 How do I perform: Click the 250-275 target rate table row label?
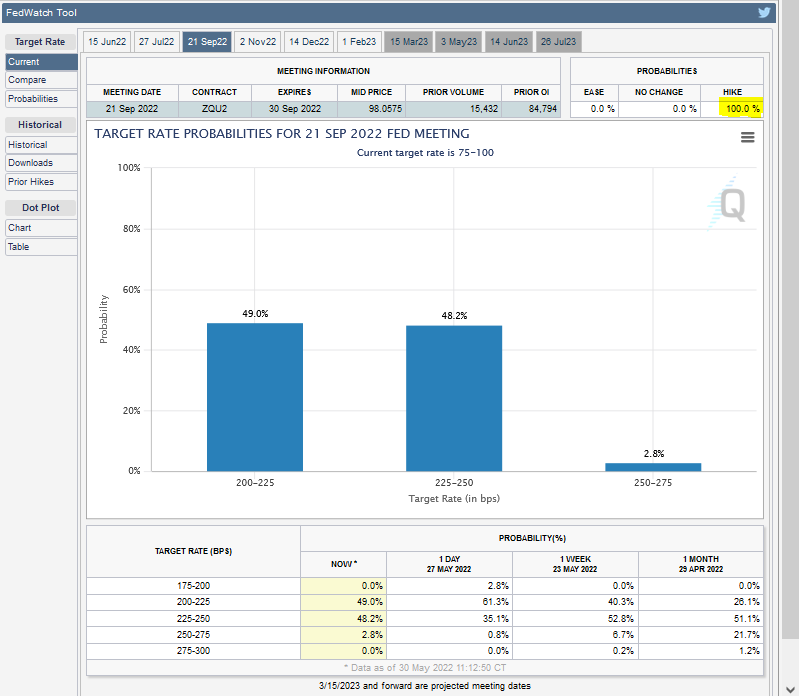coord(193,635)
